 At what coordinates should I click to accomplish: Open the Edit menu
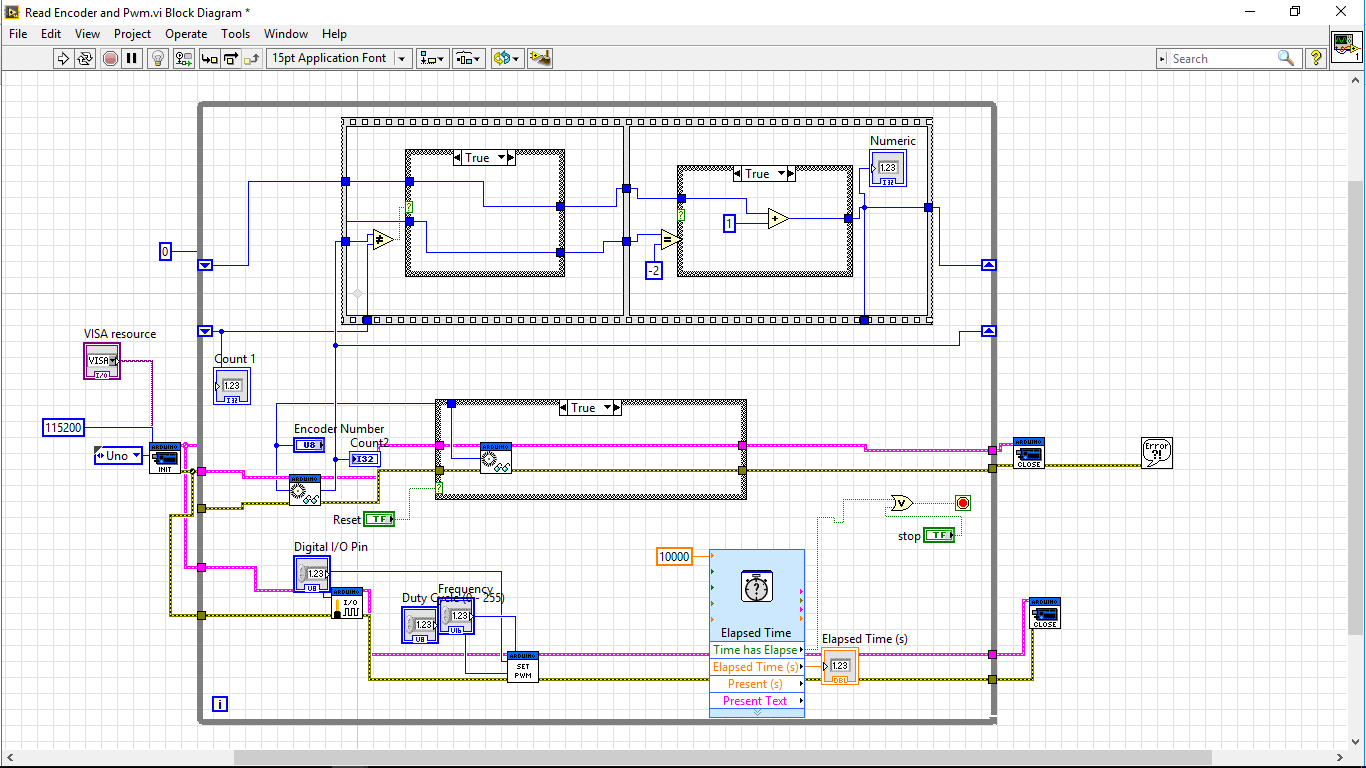pyautogui.click(x=51, y=33)
